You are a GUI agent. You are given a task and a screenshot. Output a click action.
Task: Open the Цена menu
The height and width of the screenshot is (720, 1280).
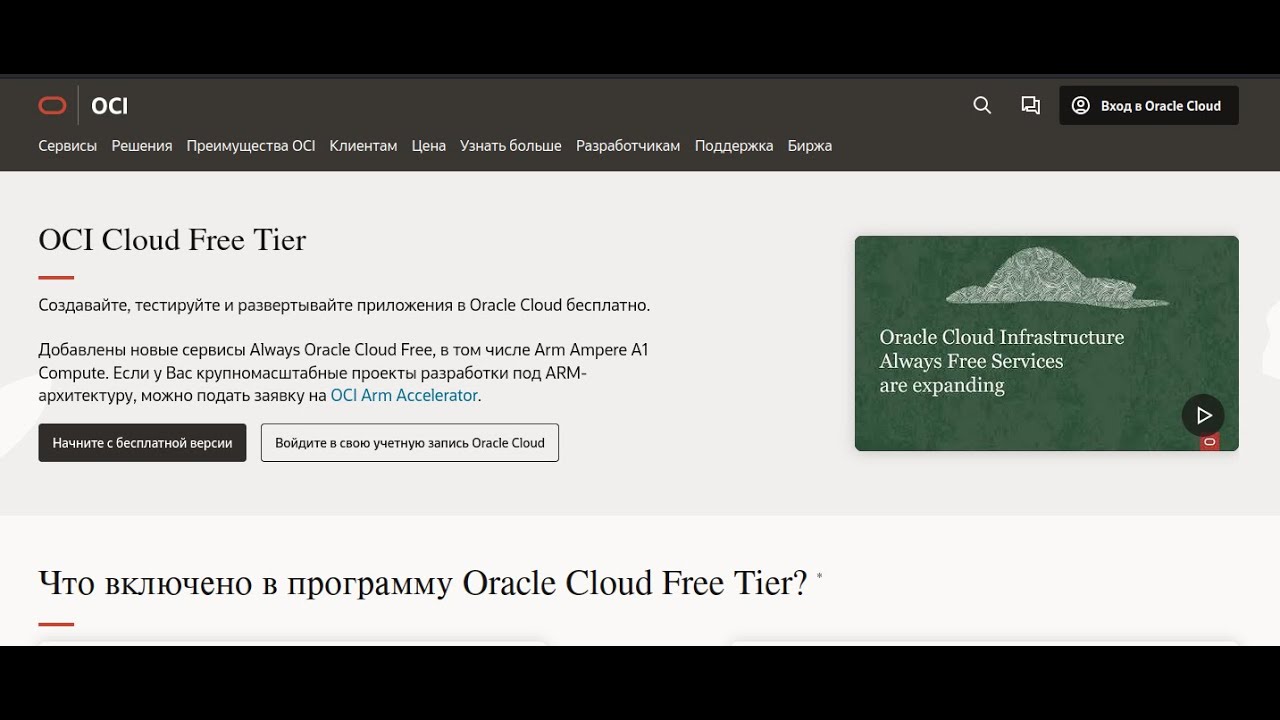coord(429,146)
